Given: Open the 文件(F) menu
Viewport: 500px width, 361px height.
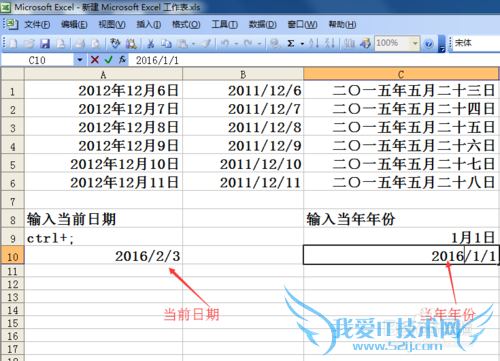Looking at the screenshot, I should pos(37,24).
